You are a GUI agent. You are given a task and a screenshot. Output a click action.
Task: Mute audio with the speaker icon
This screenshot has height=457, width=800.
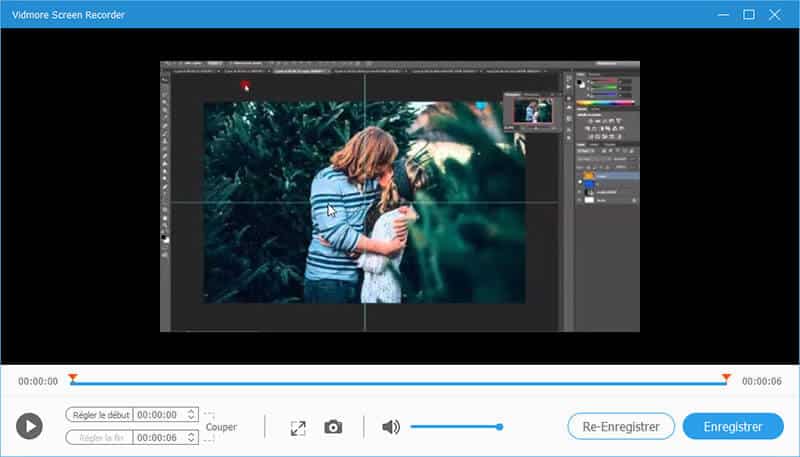pos(391,427)
